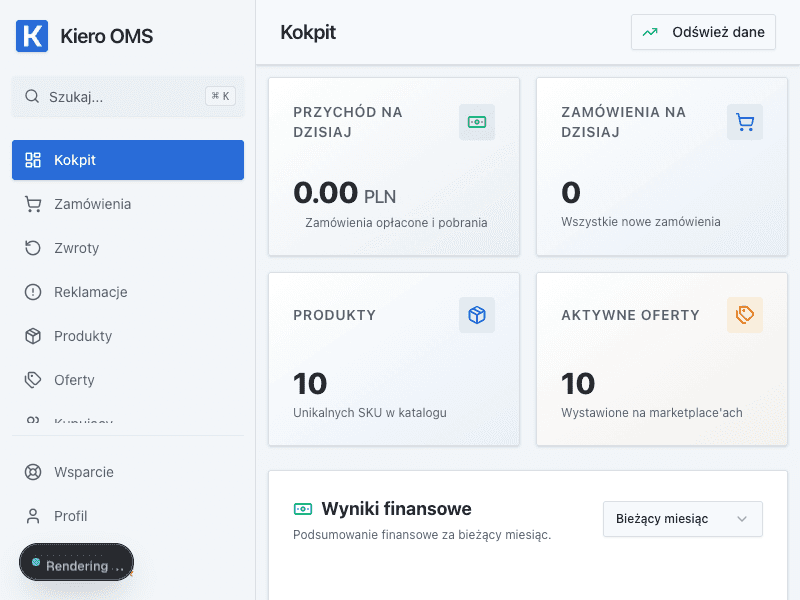This screenshot has width=800, height=600.
Task: Open Reklamacje in the sidebar
Action: click(x=128, y=292)
